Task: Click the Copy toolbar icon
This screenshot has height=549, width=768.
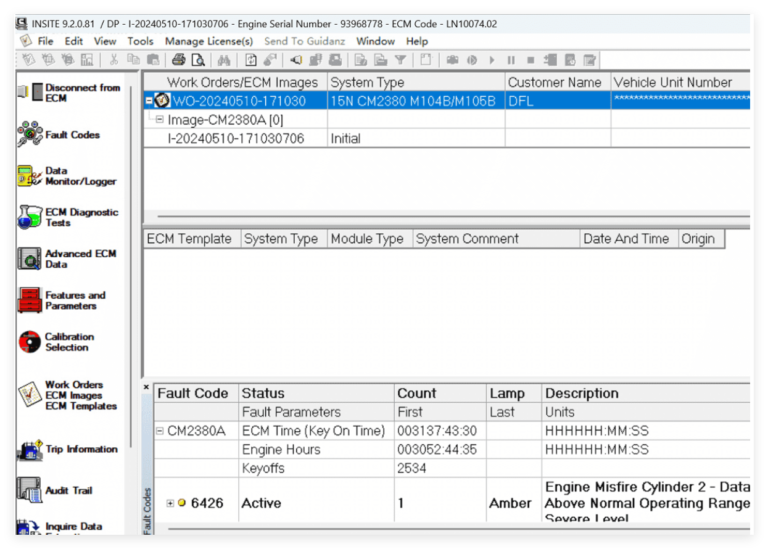Action: [133, 60]
